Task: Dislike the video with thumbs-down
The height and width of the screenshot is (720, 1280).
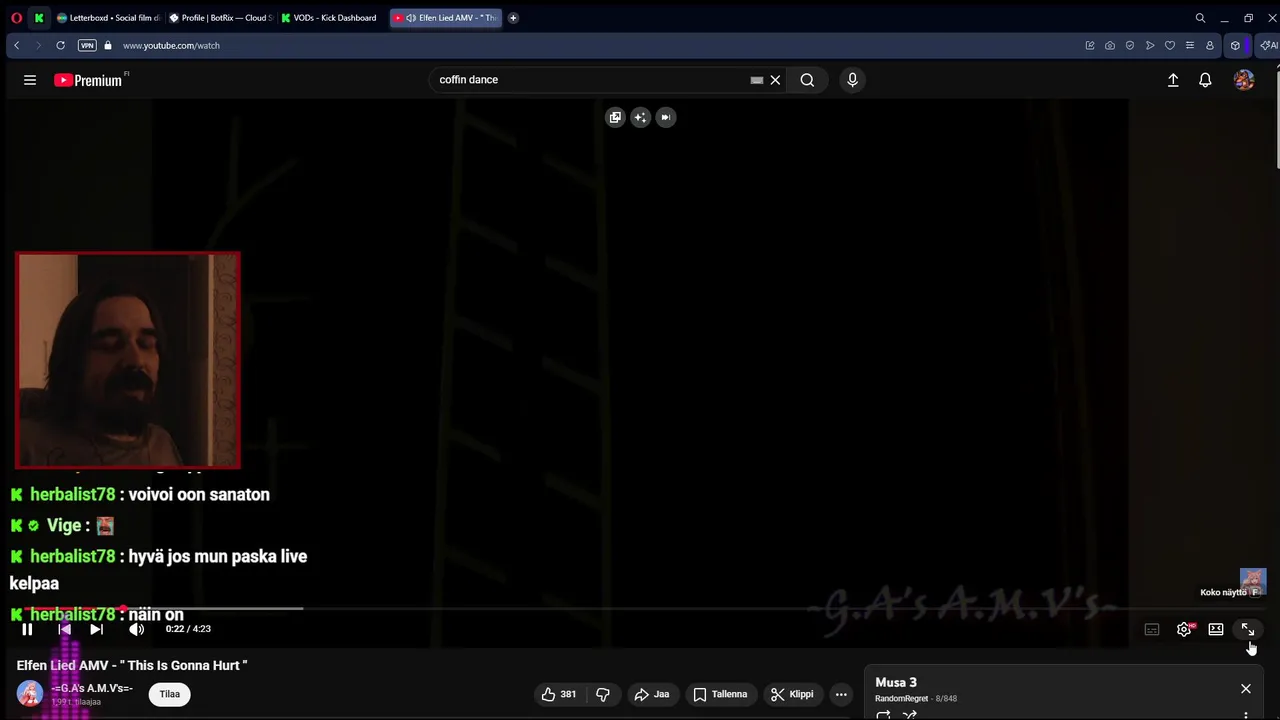Action: point(603,694)
